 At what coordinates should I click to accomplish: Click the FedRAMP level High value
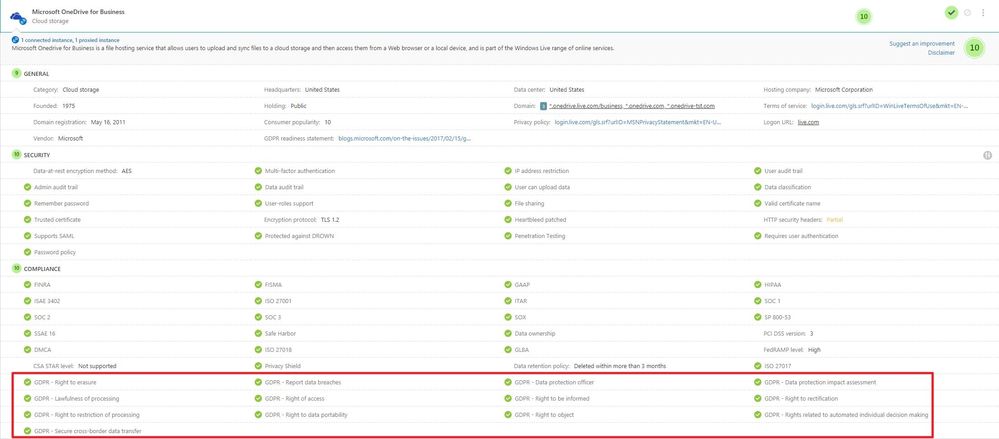[x=814, y=350]
